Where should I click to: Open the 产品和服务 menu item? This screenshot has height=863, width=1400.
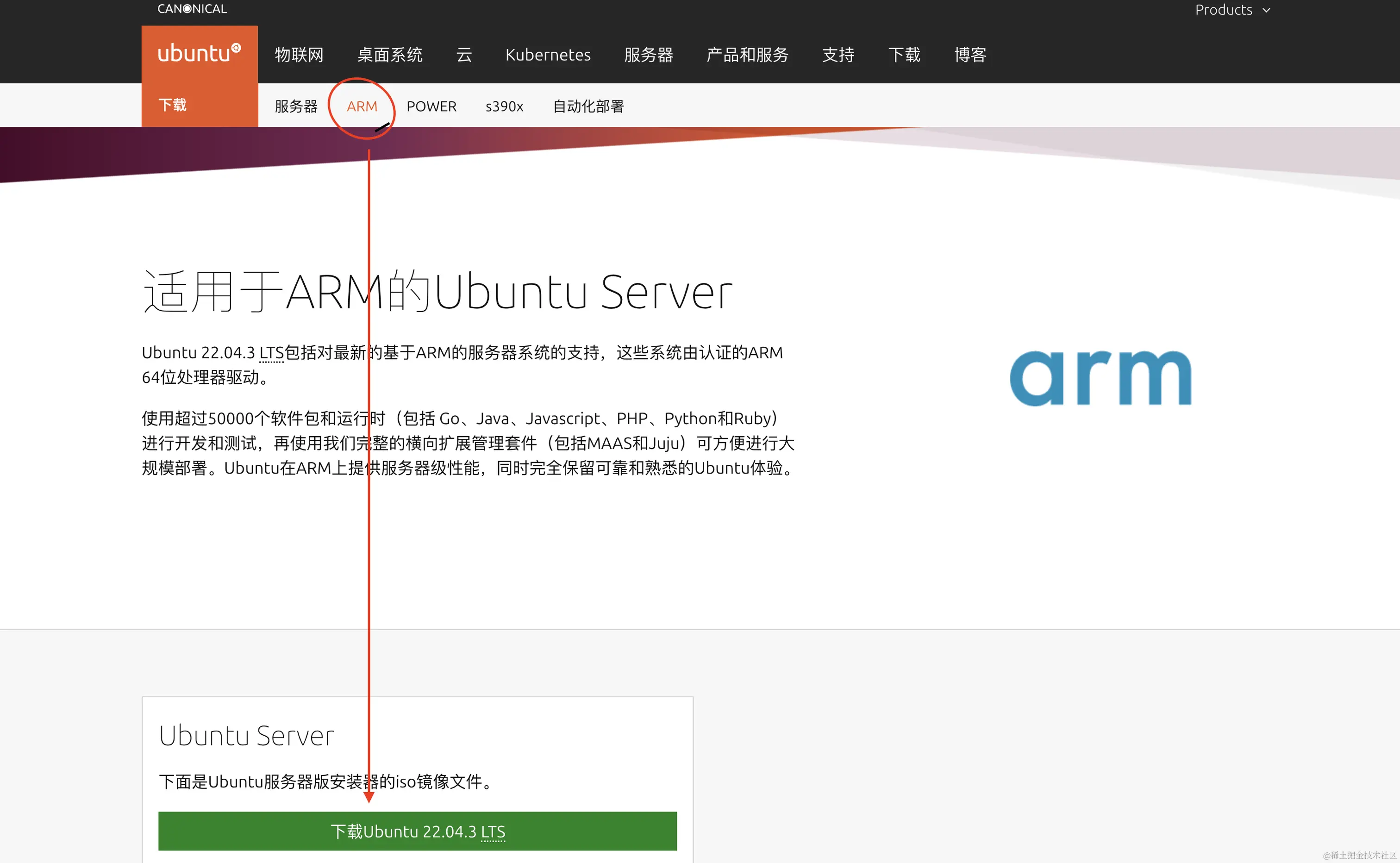tap(747, 55)
